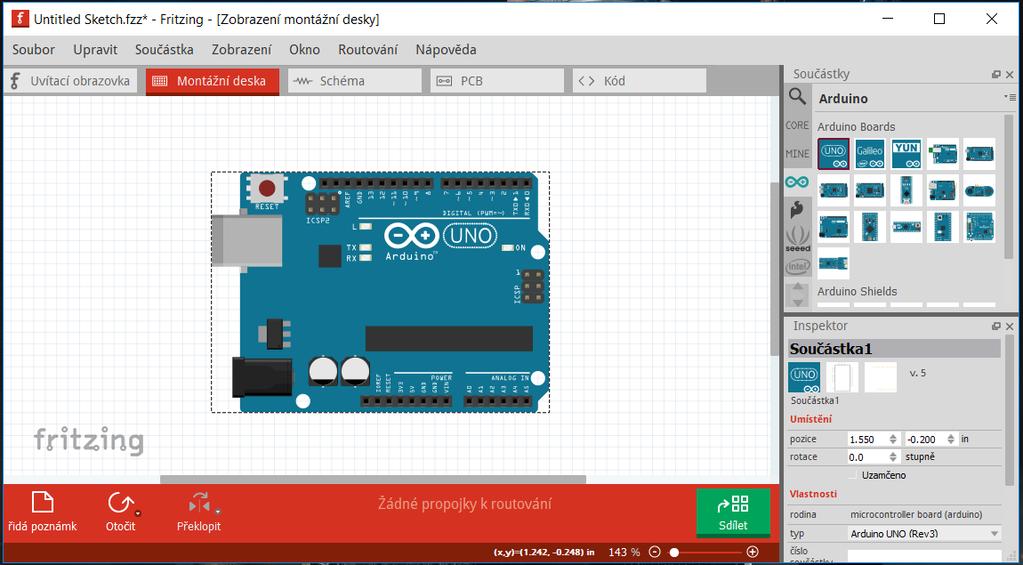The height and width of the screenshot is (565, 1023).
Task: Open the Součástka menu
Action: pos(164,50)
